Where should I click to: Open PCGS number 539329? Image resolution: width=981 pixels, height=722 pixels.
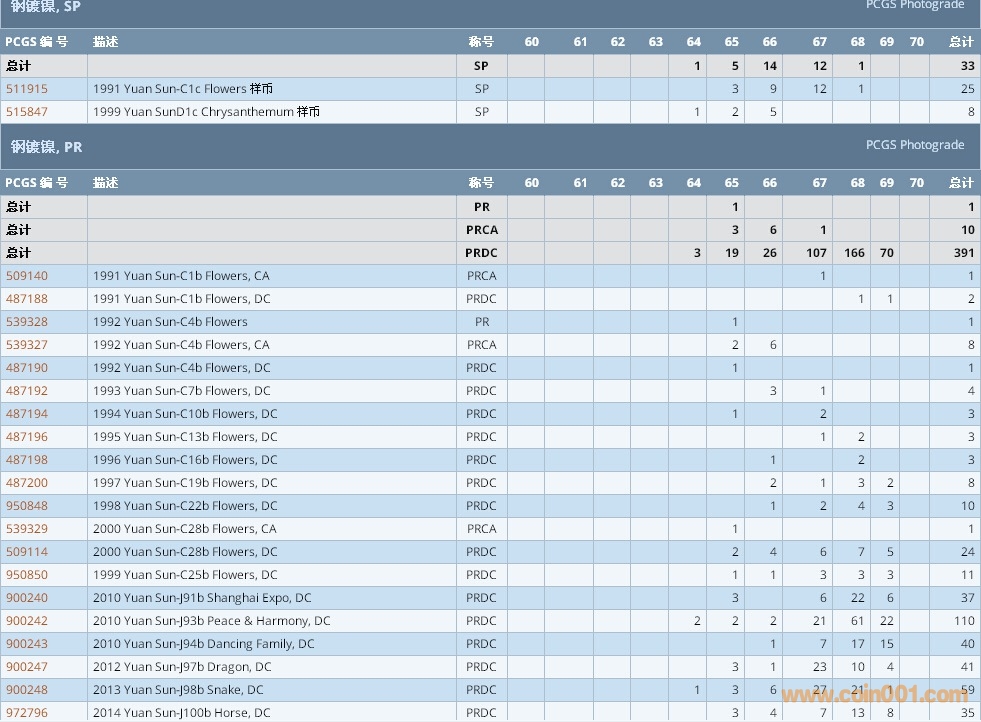pos(27,529)
